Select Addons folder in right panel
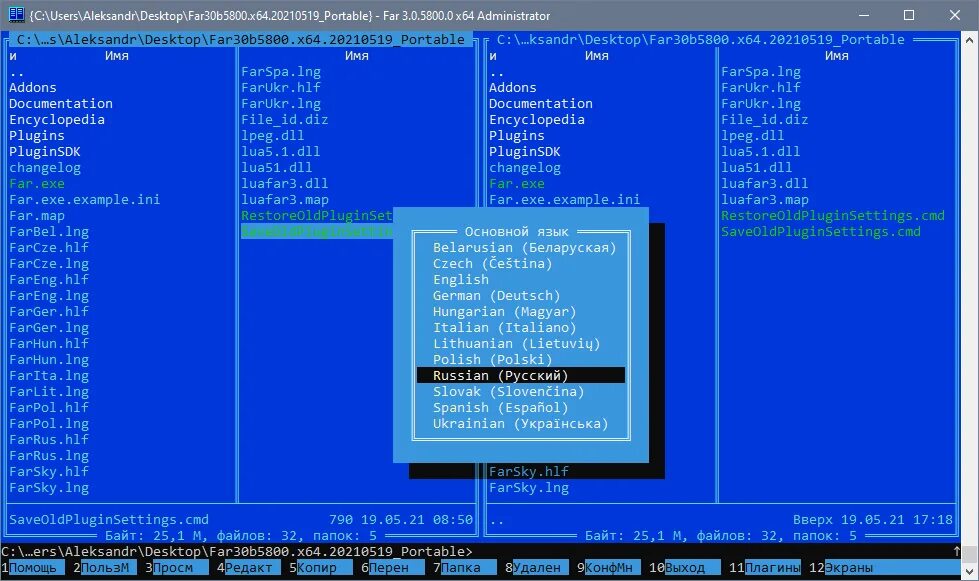Viewport: 979px width, 581px height. click(513, 88)
